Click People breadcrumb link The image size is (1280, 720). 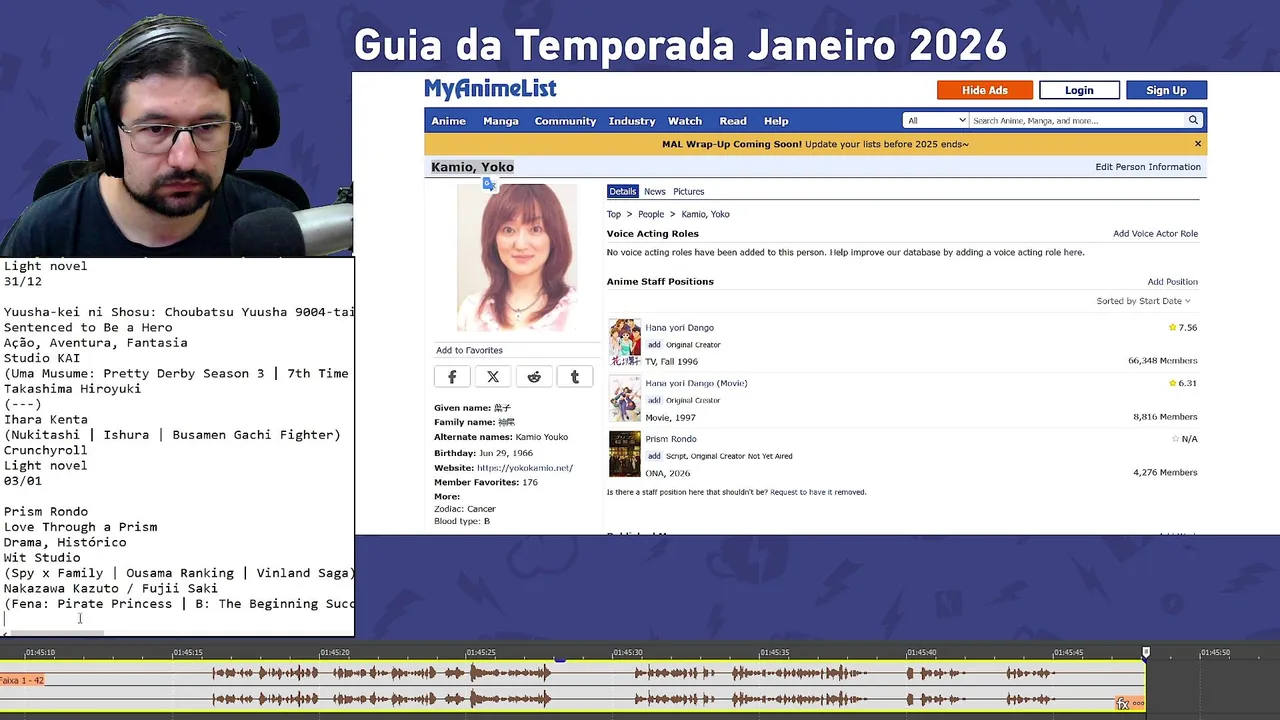pyautogui.click(x=651, y=214)
